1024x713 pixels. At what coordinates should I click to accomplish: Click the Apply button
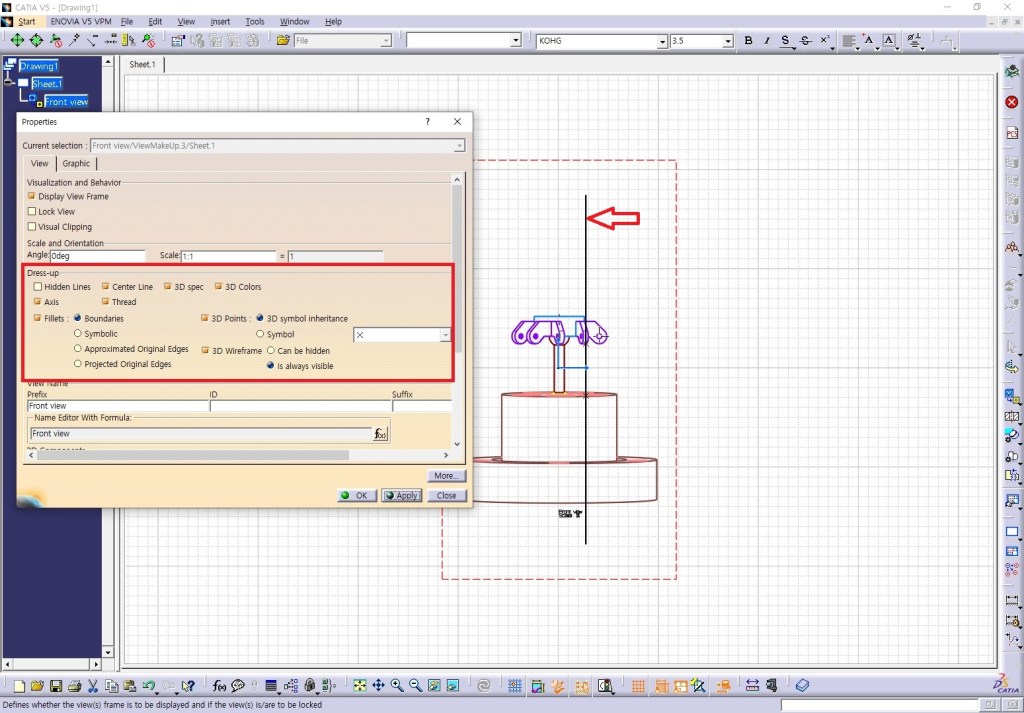pyautogui.click(x=401, y=495)
